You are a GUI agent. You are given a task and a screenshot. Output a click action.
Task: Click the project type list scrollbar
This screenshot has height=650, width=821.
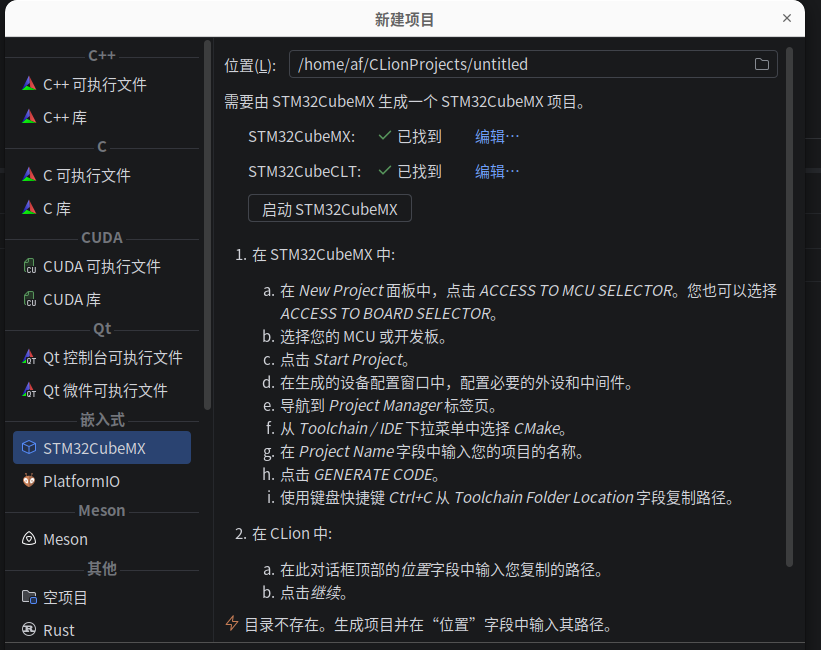tap(207, 225)
